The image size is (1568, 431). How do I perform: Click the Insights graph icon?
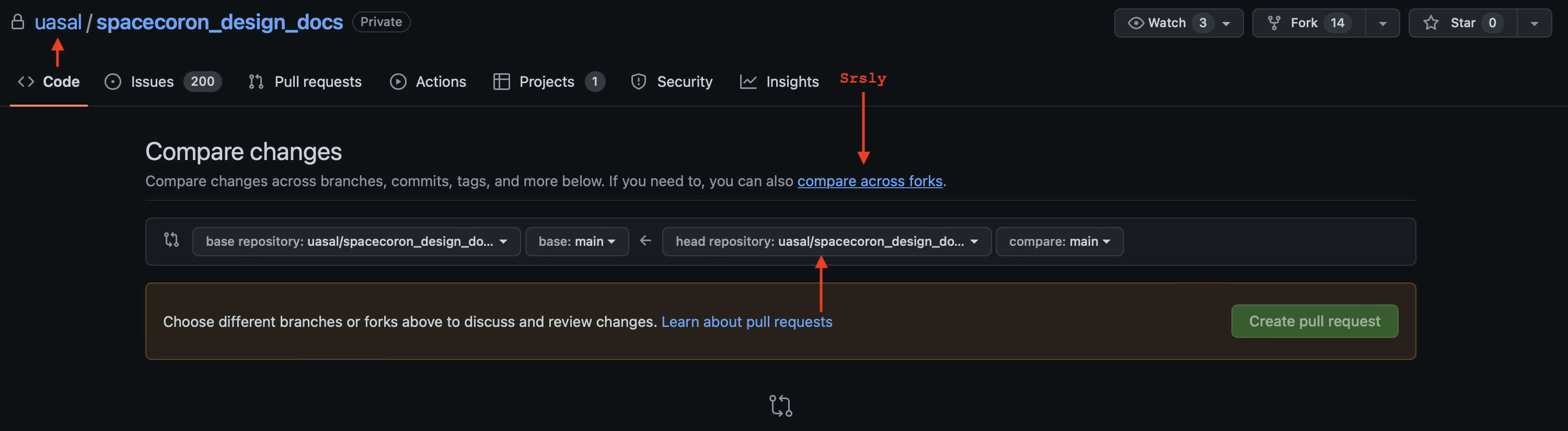click(748, 82)
